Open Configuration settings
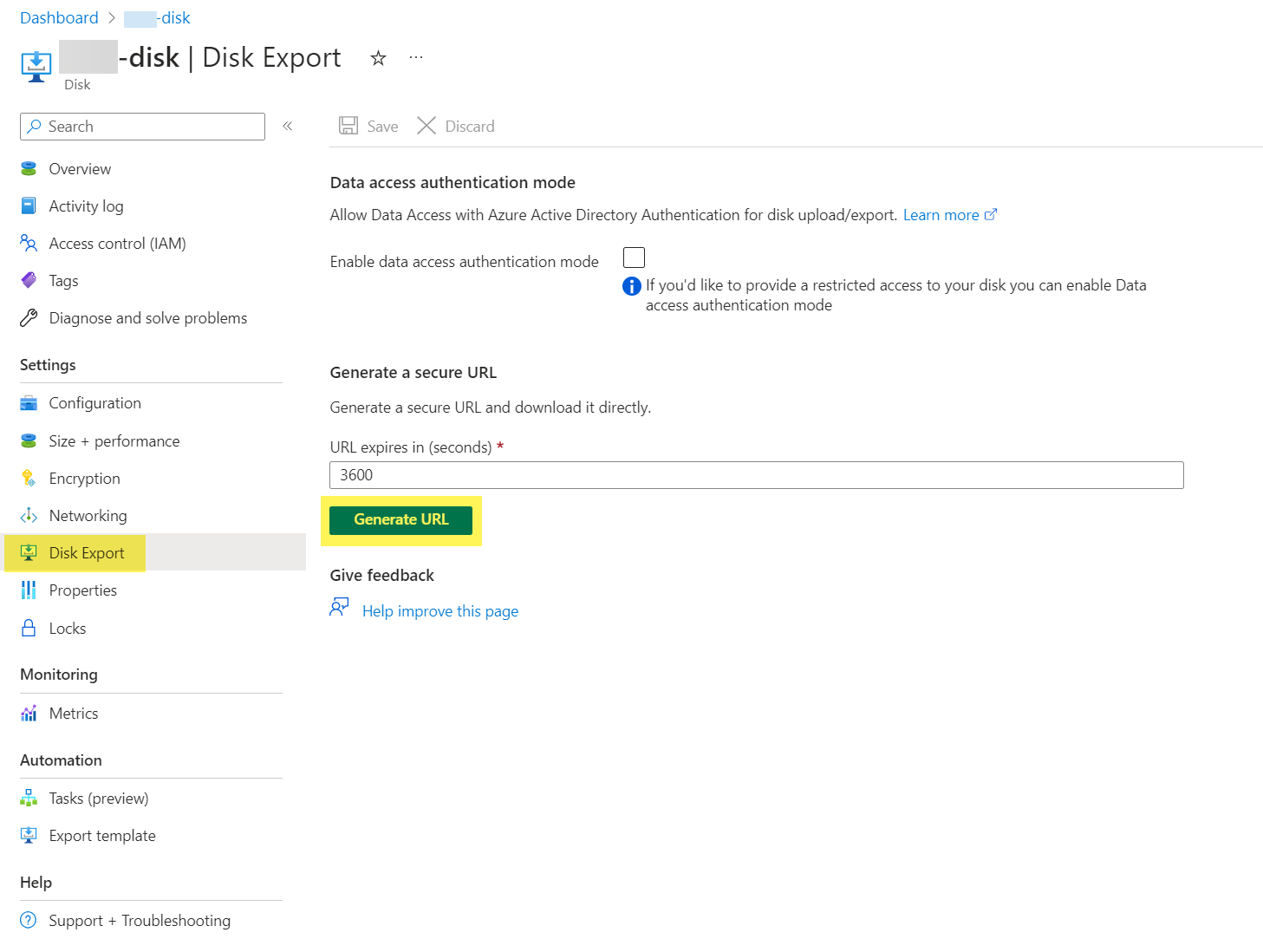The height and width of the screenshot is (952, 1263). (x=95, y=402)
